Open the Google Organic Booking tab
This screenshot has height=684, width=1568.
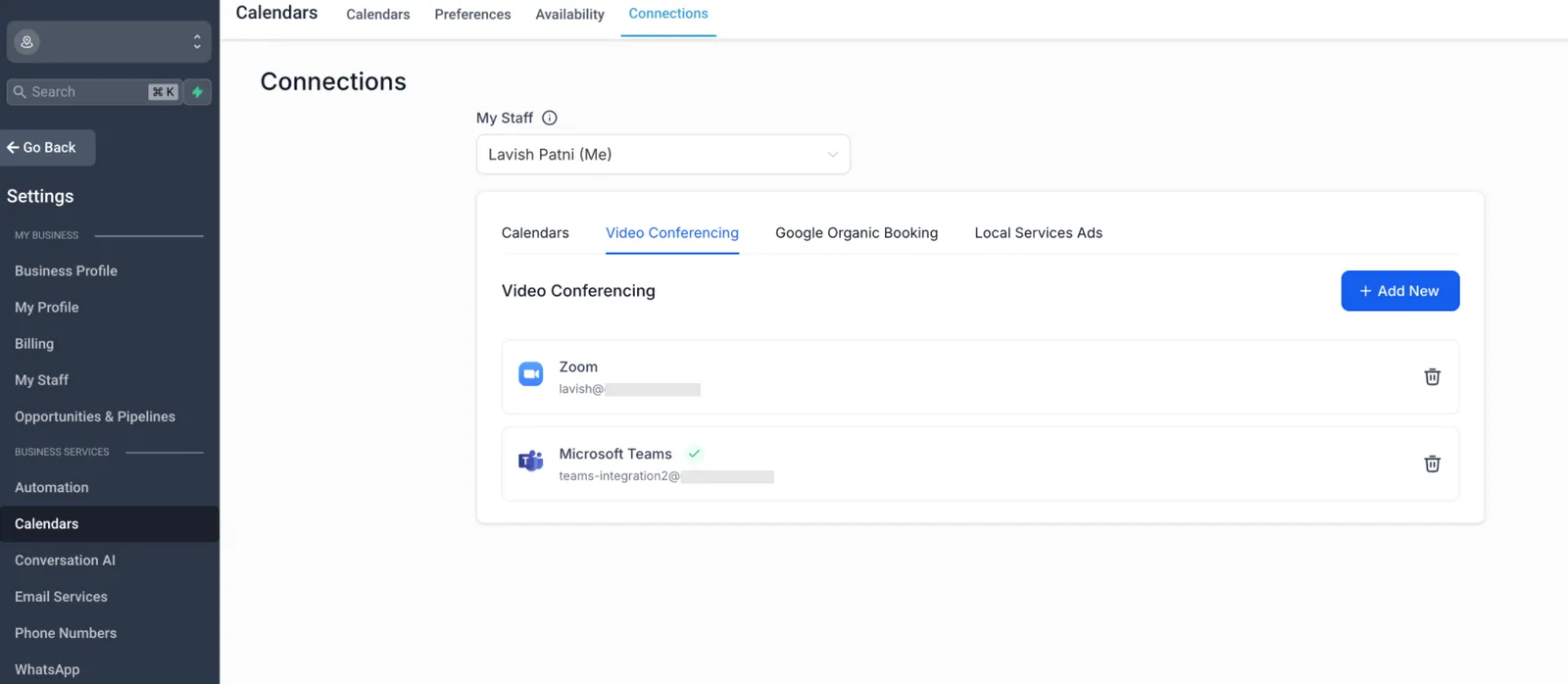pyautogui.click(x=857, y=233)
